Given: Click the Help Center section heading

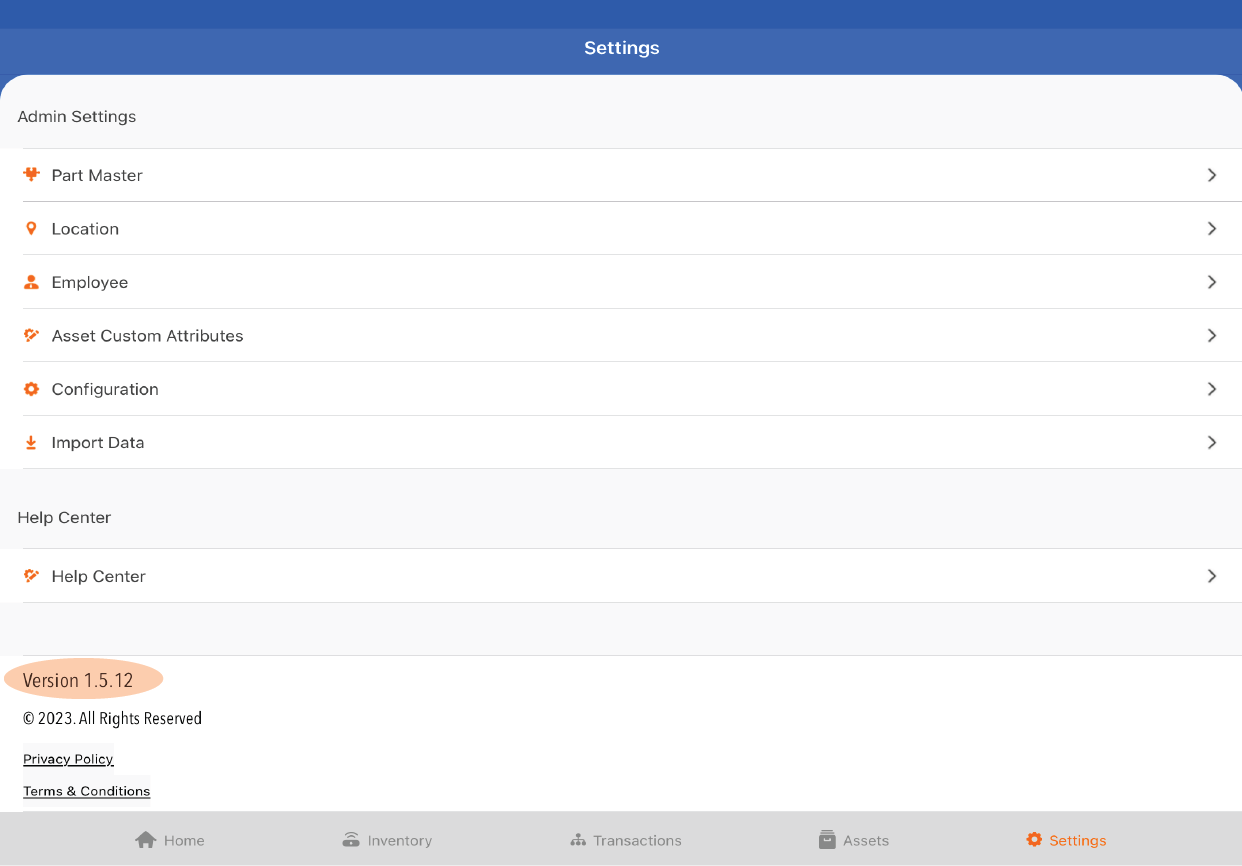Looking at the screenshot, I should (64, 518).
